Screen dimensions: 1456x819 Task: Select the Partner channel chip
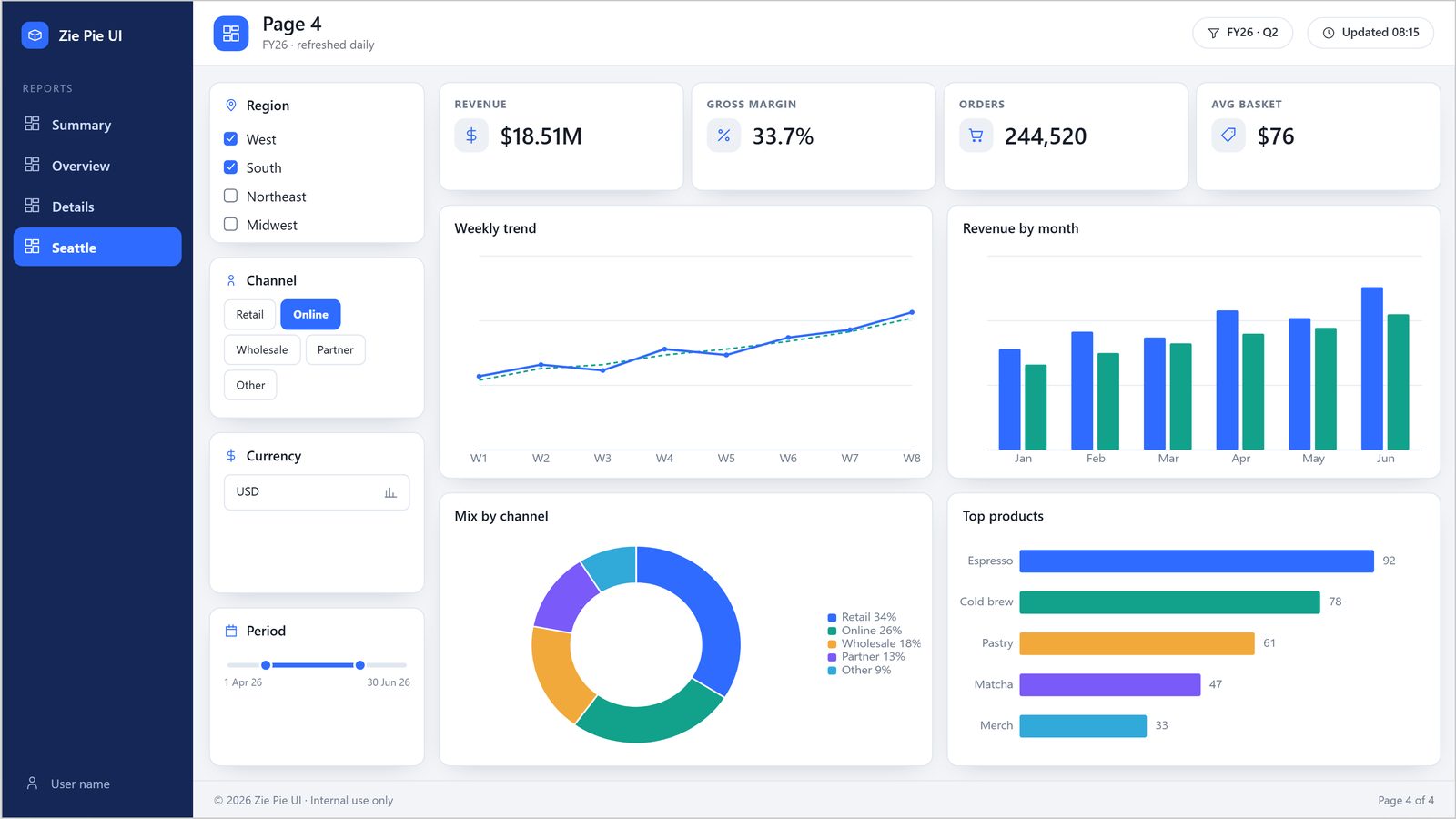pyautogui.click(x=336, y=349)
